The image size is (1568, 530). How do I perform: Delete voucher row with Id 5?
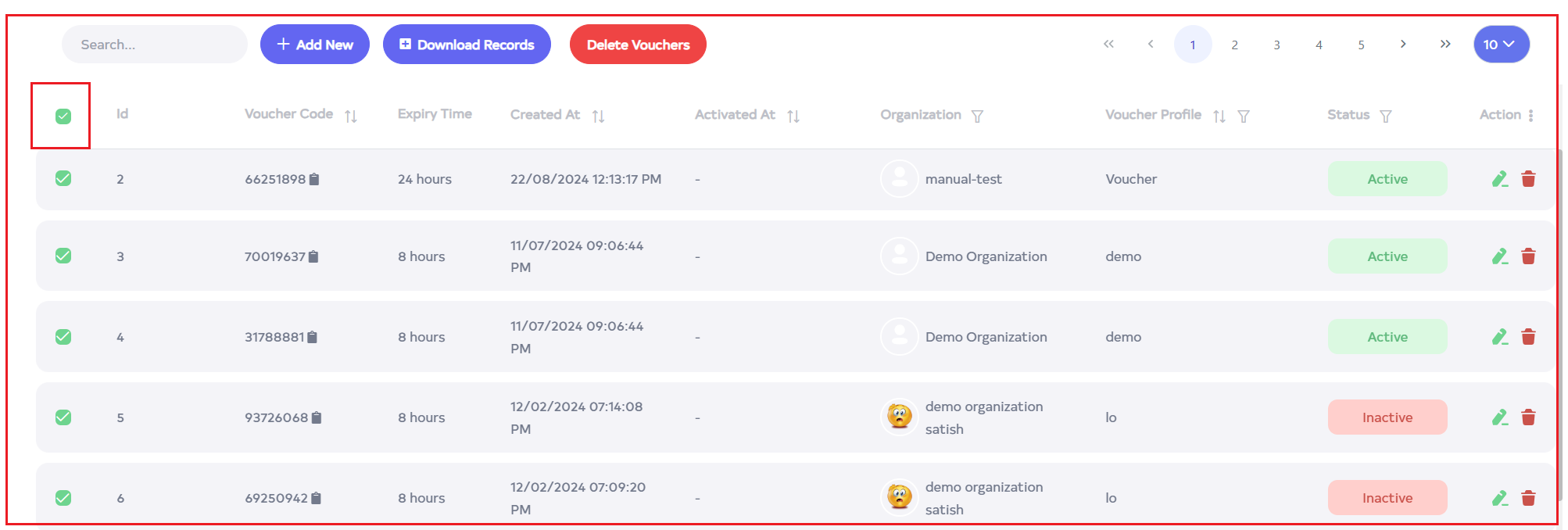1528,417
